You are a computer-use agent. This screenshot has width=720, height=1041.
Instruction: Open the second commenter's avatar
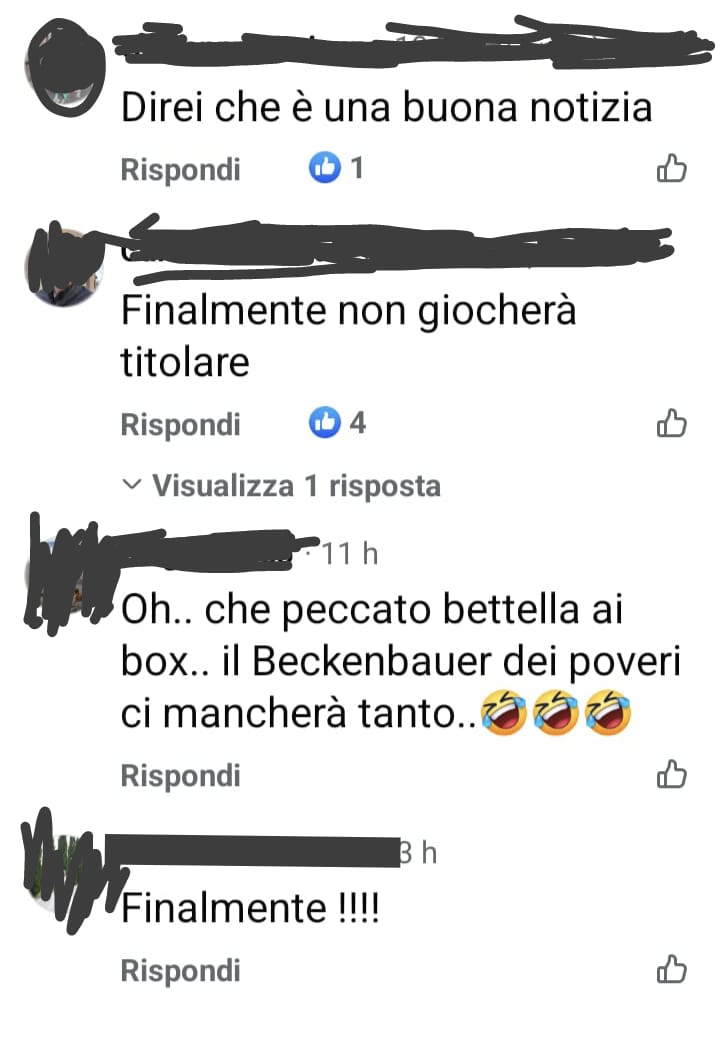click(x=64, y=267)
